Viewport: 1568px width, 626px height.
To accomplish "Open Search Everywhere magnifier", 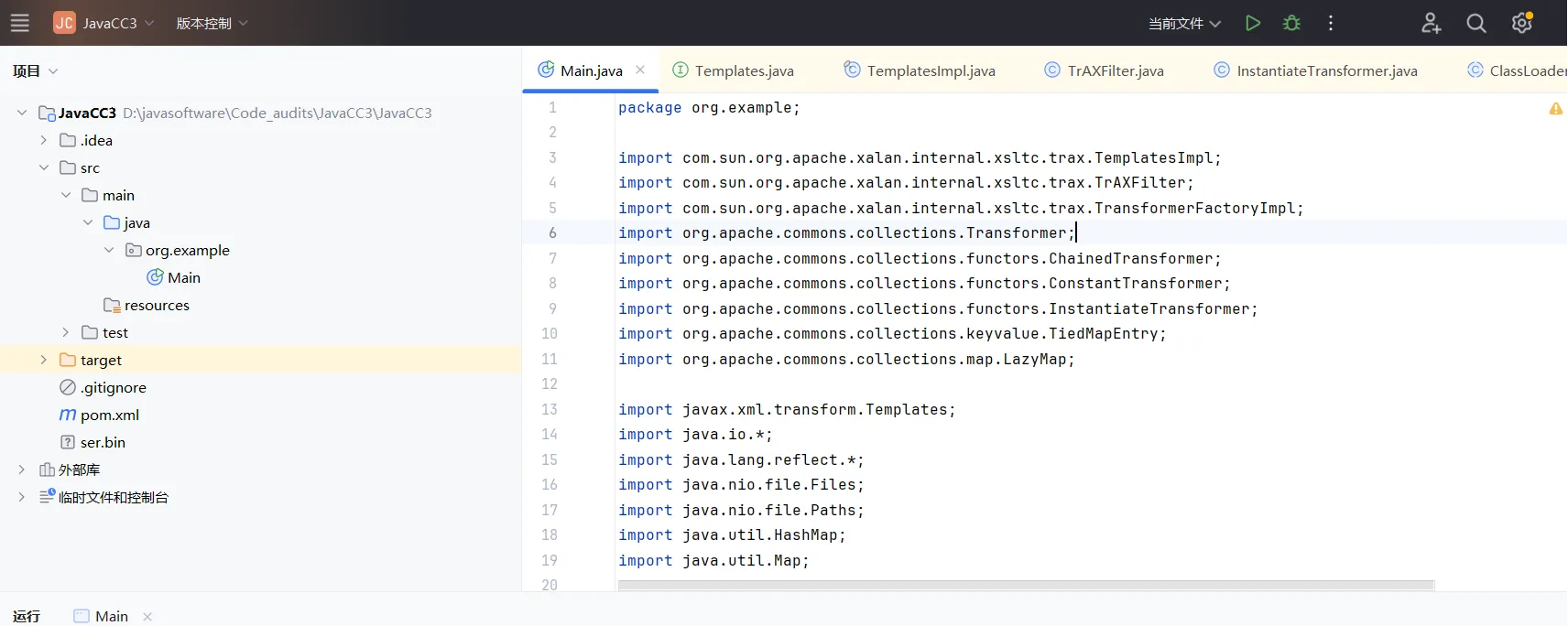I will [x=1475, y=23].
